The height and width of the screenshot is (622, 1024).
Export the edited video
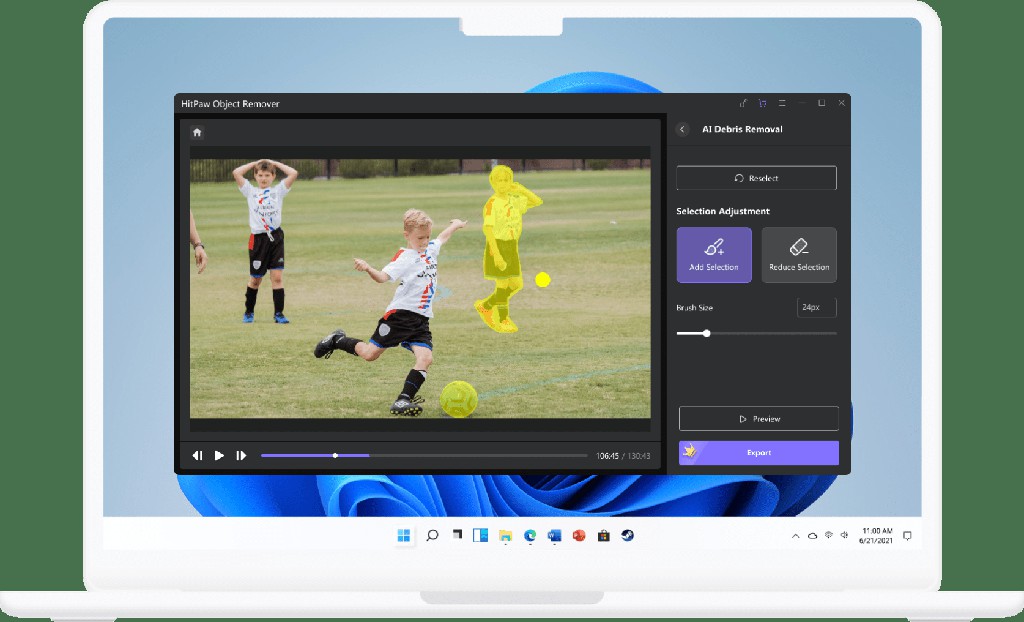click(x=757, y=453)
